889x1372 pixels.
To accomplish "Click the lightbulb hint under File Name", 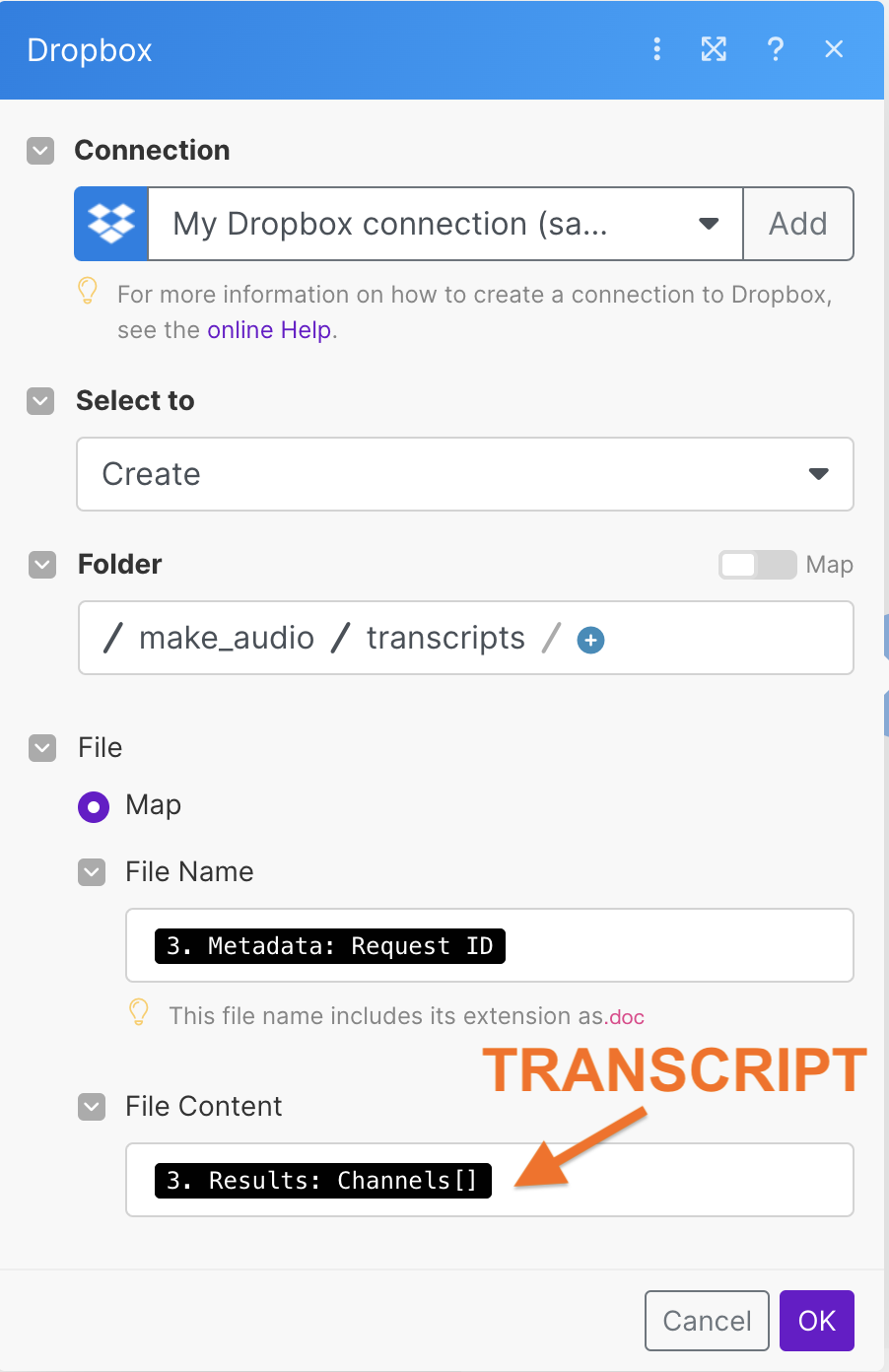I will [x=139, y=1012].
